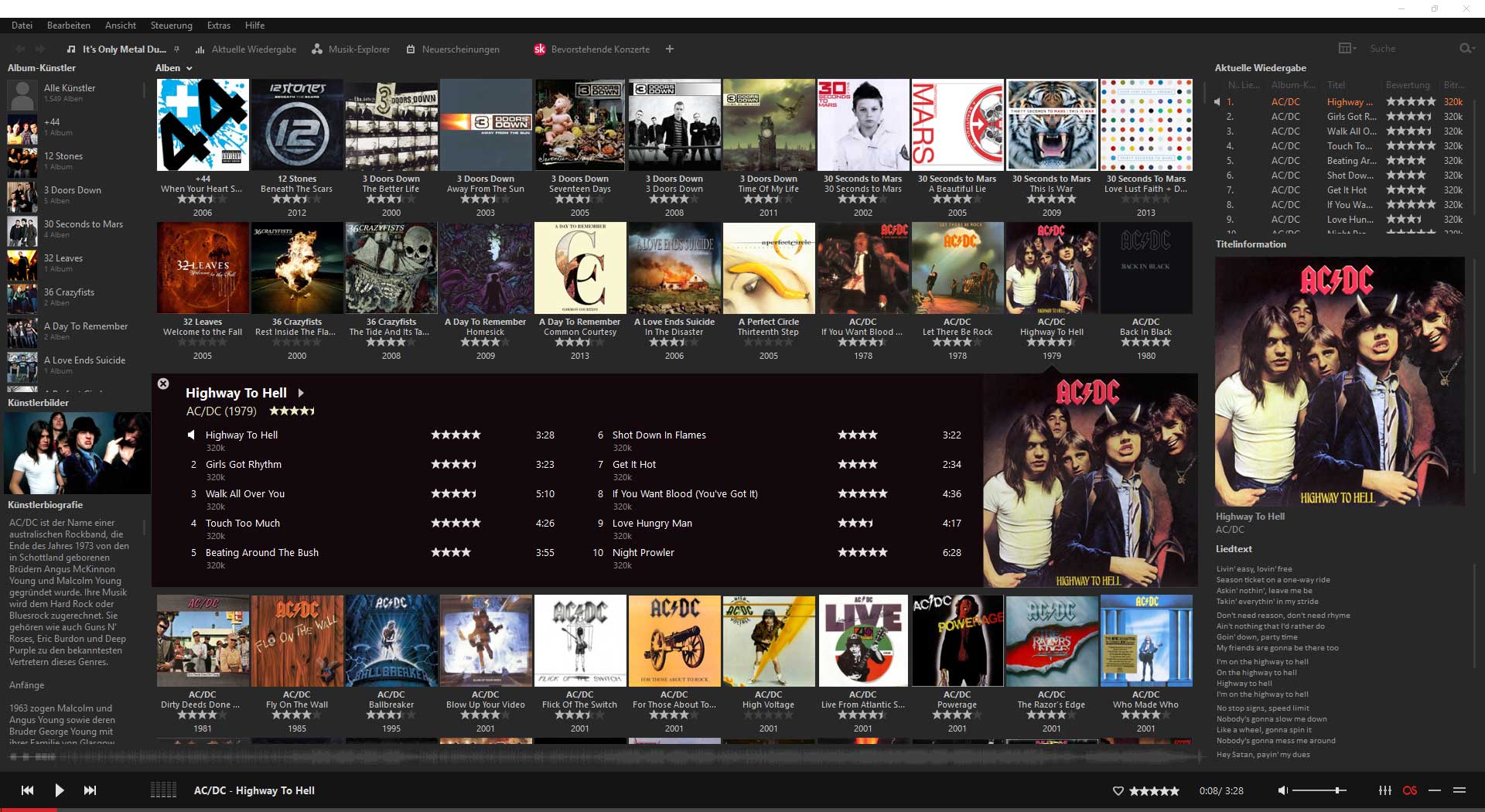The height and width of the screenshot is (812, 1485).
Task: Open the Steuerung menu
Action: pos(171,26)
